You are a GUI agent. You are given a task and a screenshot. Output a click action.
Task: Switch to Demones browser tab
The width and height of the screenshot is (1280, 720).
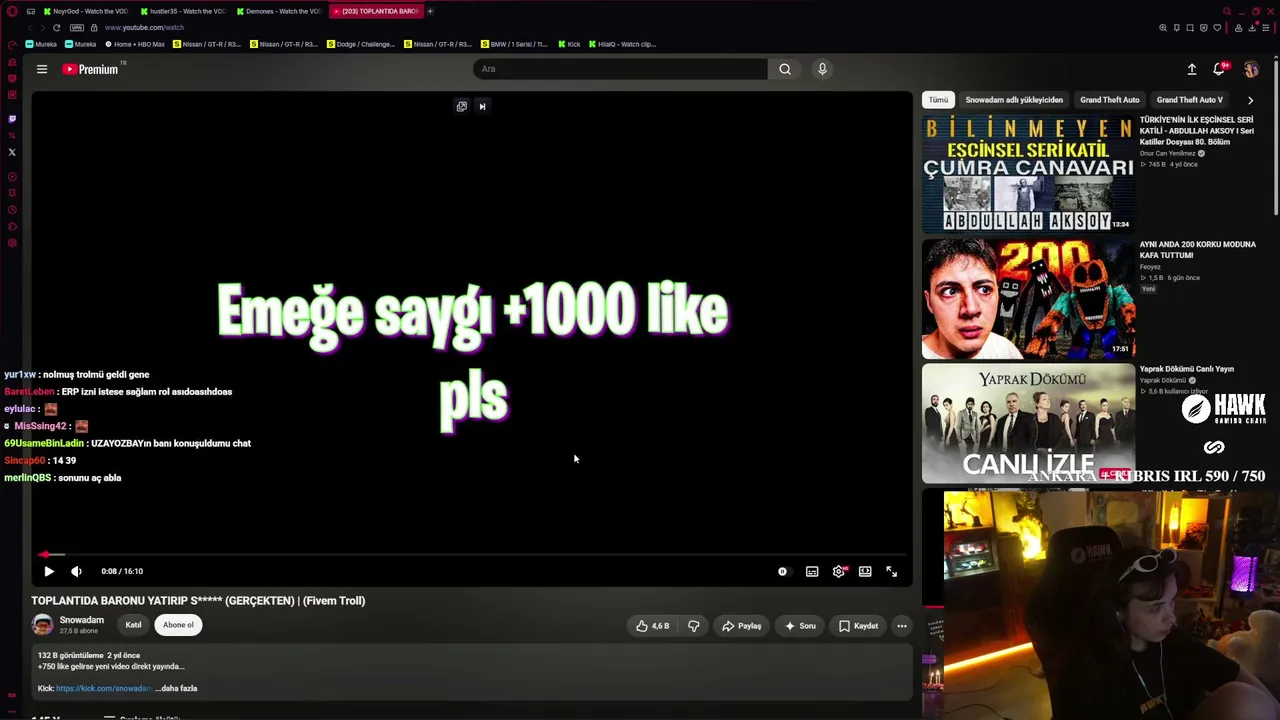pos(278,11)
